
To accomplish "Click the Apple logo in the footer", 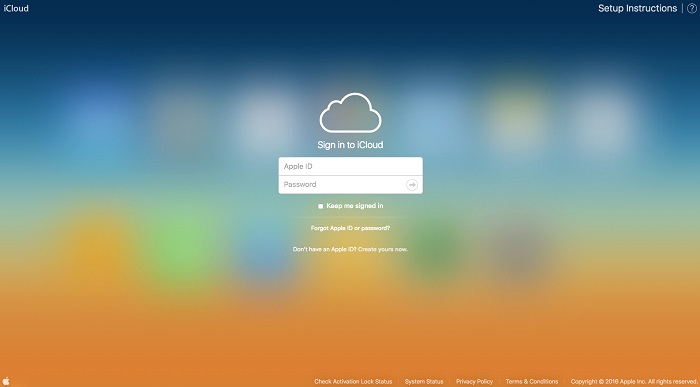I will pyautogui.click(x=6, y=381).
